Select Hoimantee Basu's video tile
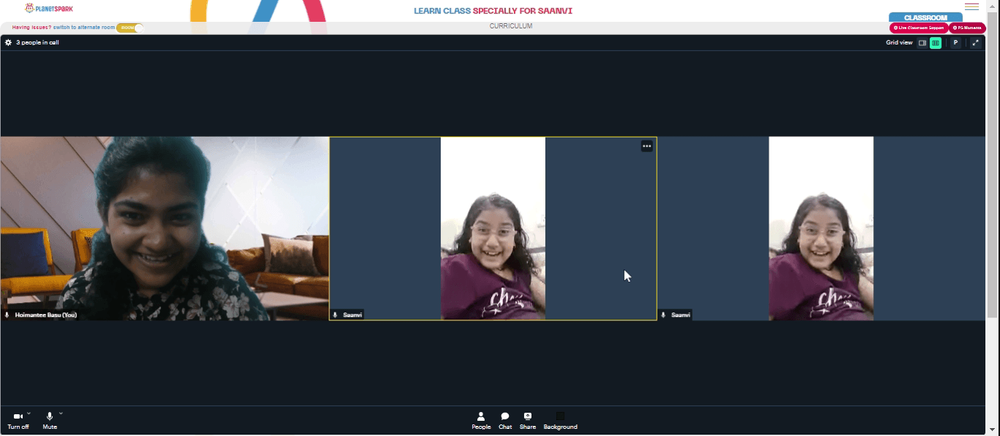Screen dimensions: 1000x436 coord(165,228)
